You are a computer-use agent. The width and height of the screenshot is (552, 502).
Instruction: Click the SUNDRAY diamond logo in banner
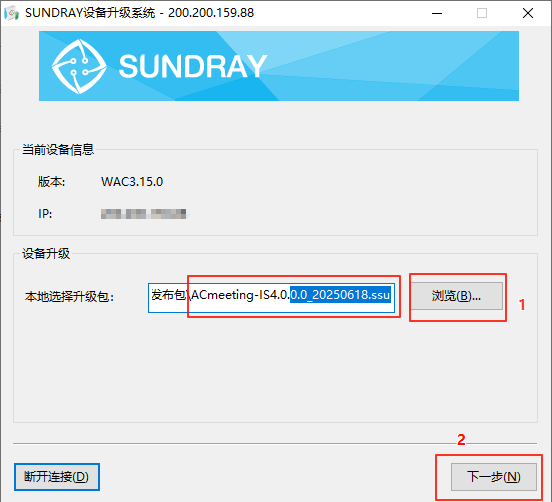(x=79, y=66)
